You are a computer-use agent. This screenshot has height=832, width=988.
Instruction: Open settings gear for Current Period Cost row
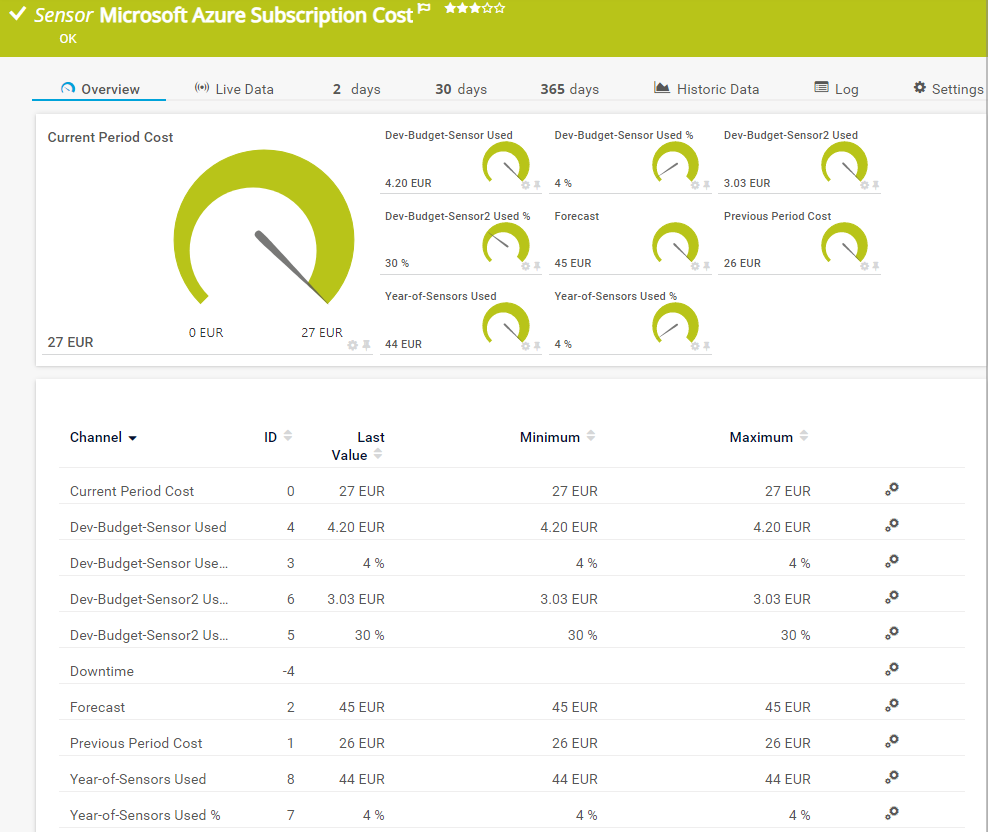[892, 489]
